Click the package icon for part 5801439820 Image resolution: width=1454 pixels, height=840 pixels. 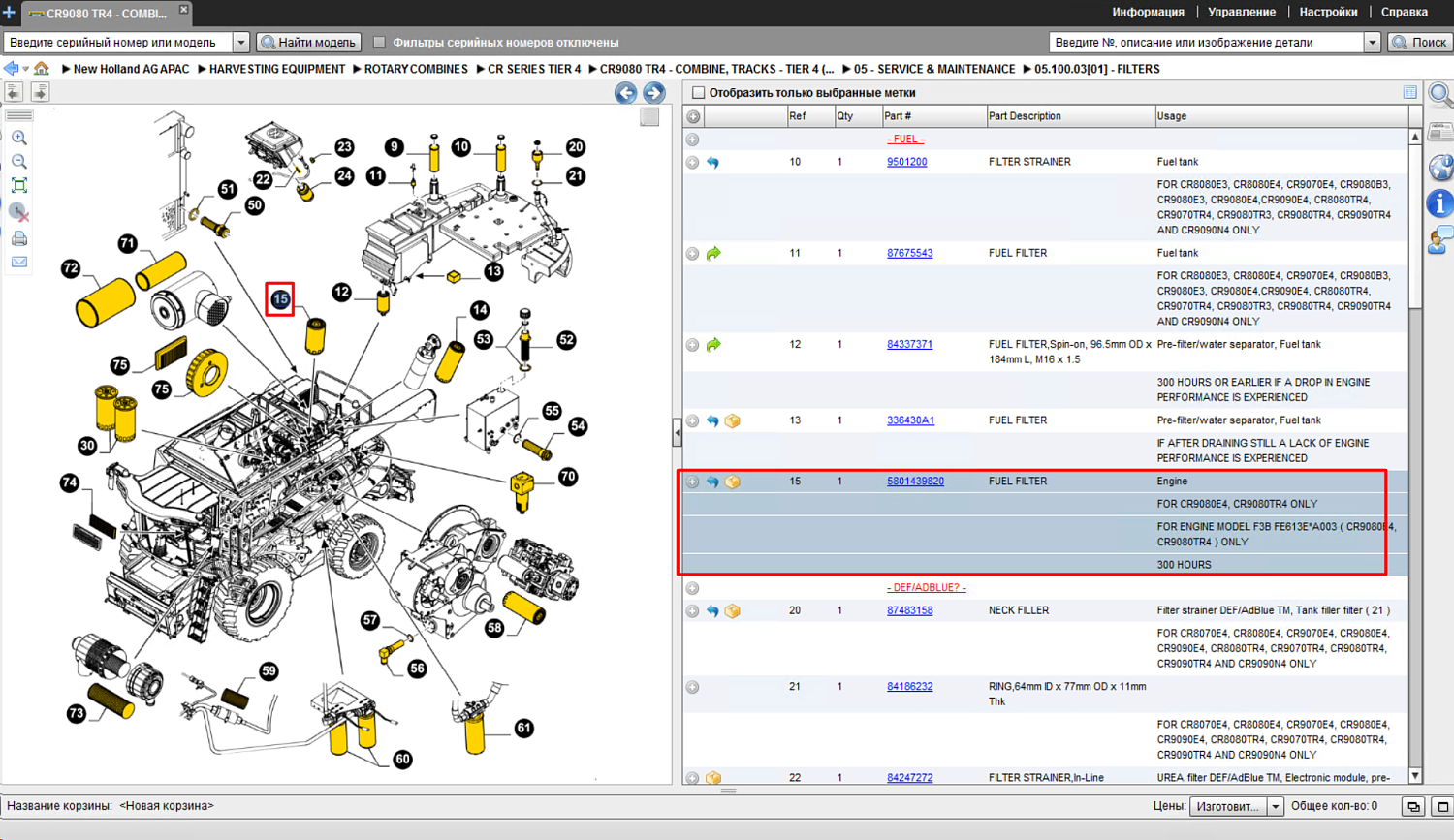click(x=733, y=482)
